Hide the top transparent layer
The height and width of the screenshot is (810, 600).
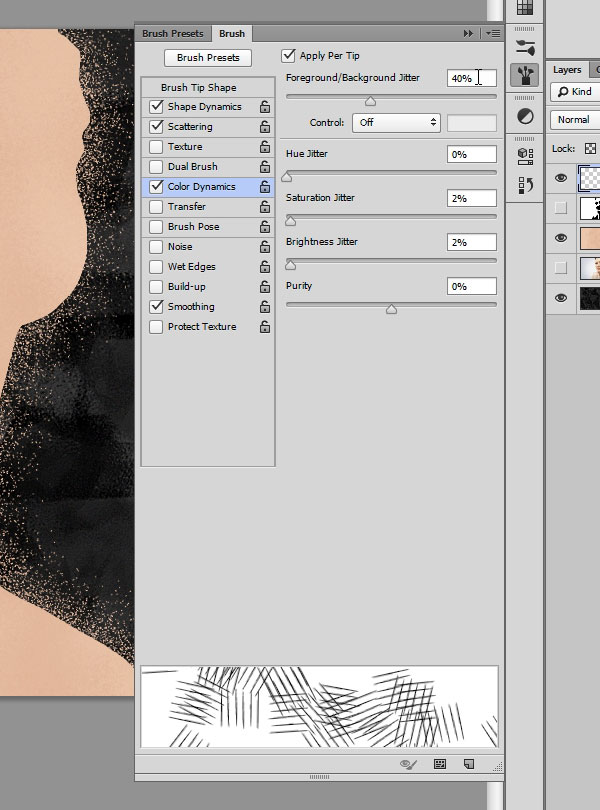coord(561,178)
